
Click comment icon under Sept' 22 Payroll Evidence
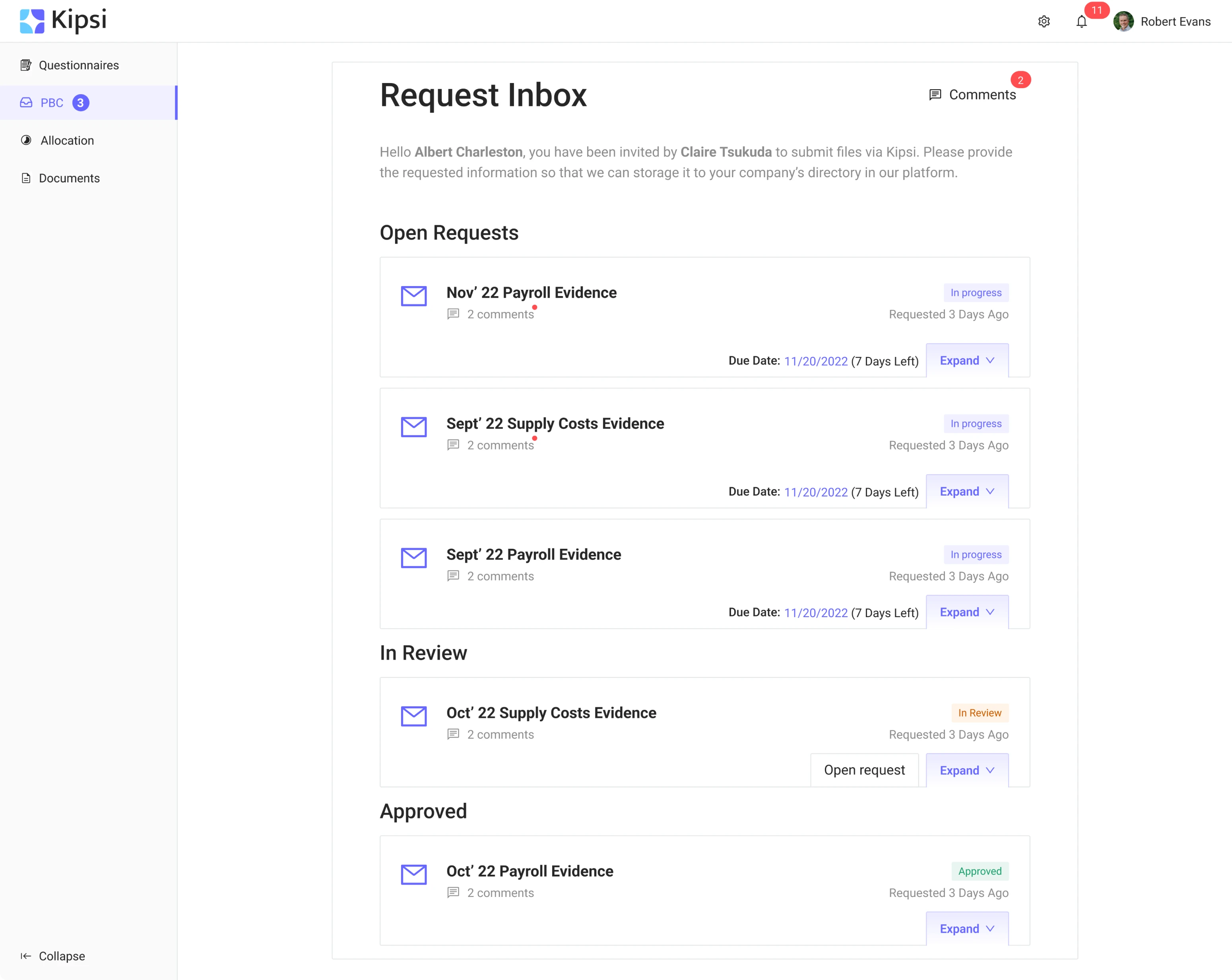(x=453, y=576)
